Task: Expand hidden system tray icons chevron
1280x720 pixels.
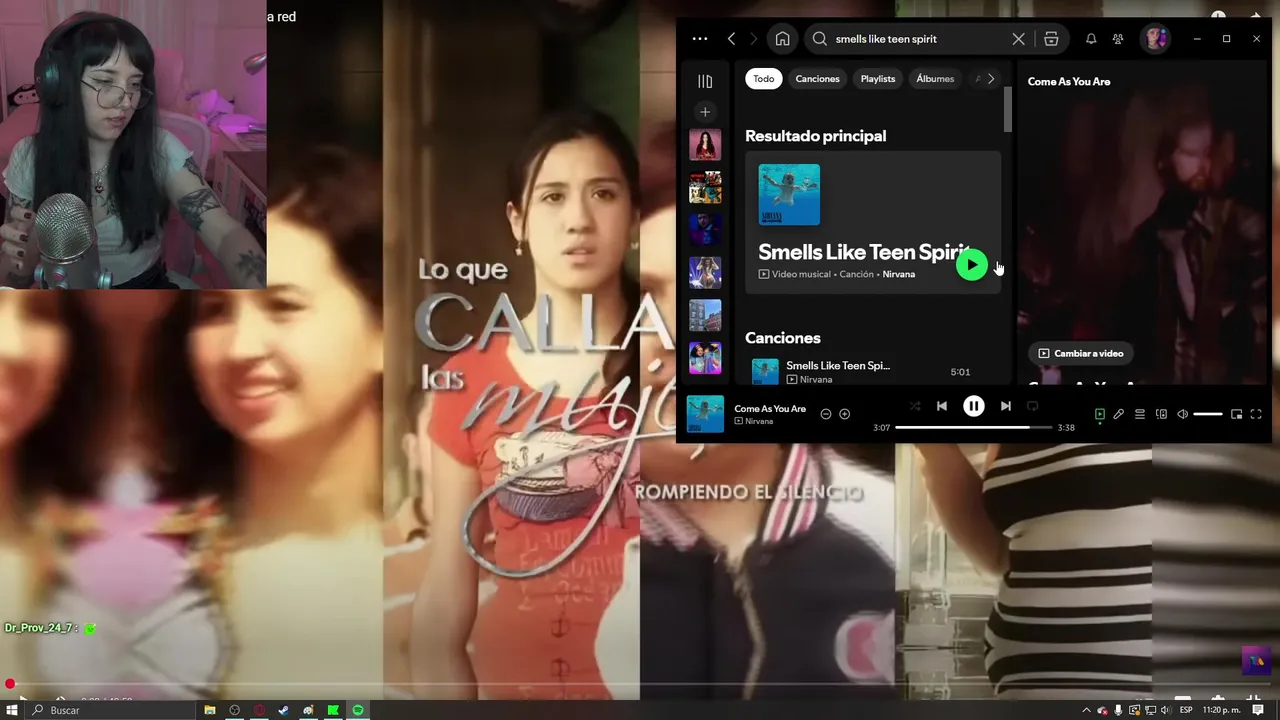Action: click(x=1086, y=710)
